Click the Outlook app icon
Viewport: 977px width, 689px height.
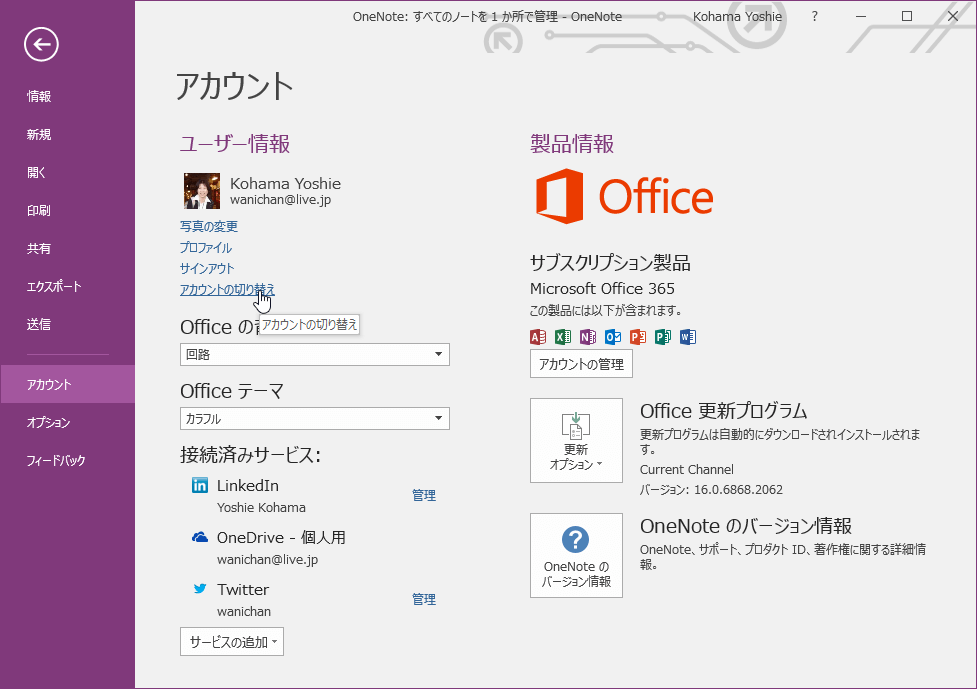coord(612,337)
